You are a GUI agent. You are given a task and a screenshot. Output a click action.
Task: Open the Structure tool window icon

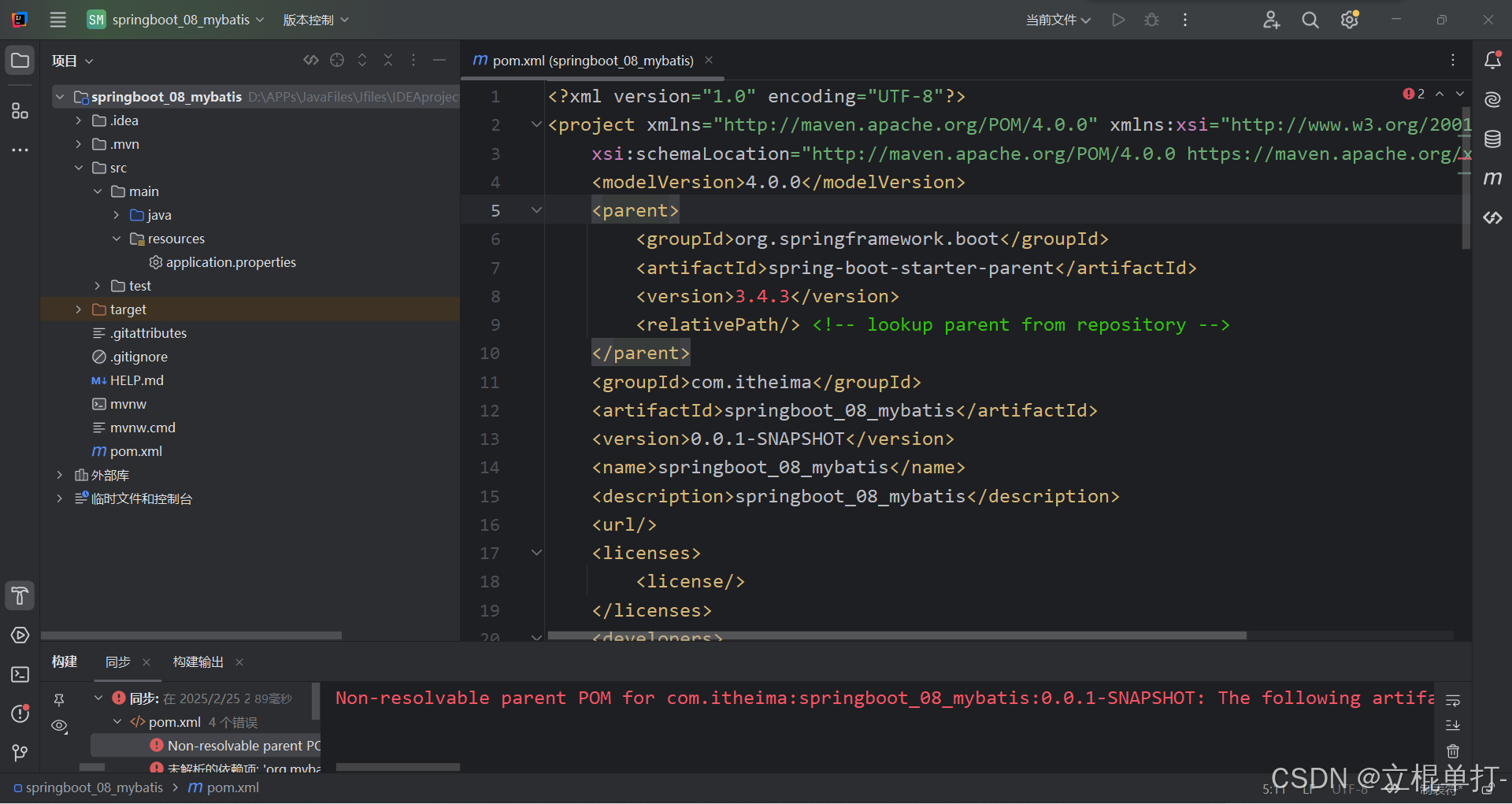click(x=20, y=111)
